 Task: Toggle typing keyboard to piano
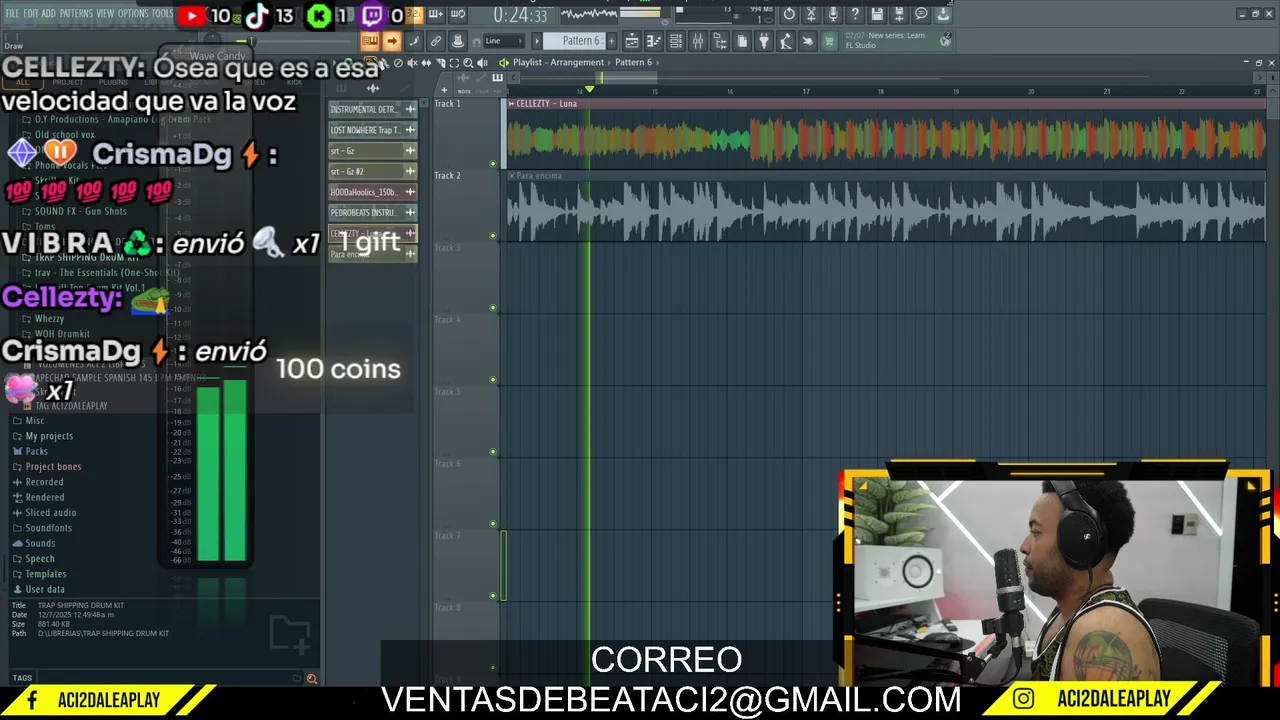click(x=369, y=41)
